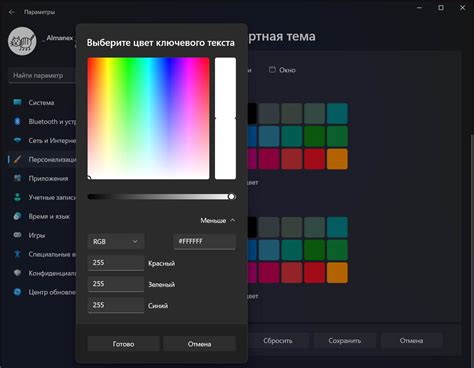474x368 pixels.
Task: Click the Красный value field
Action: click(116, 263)
